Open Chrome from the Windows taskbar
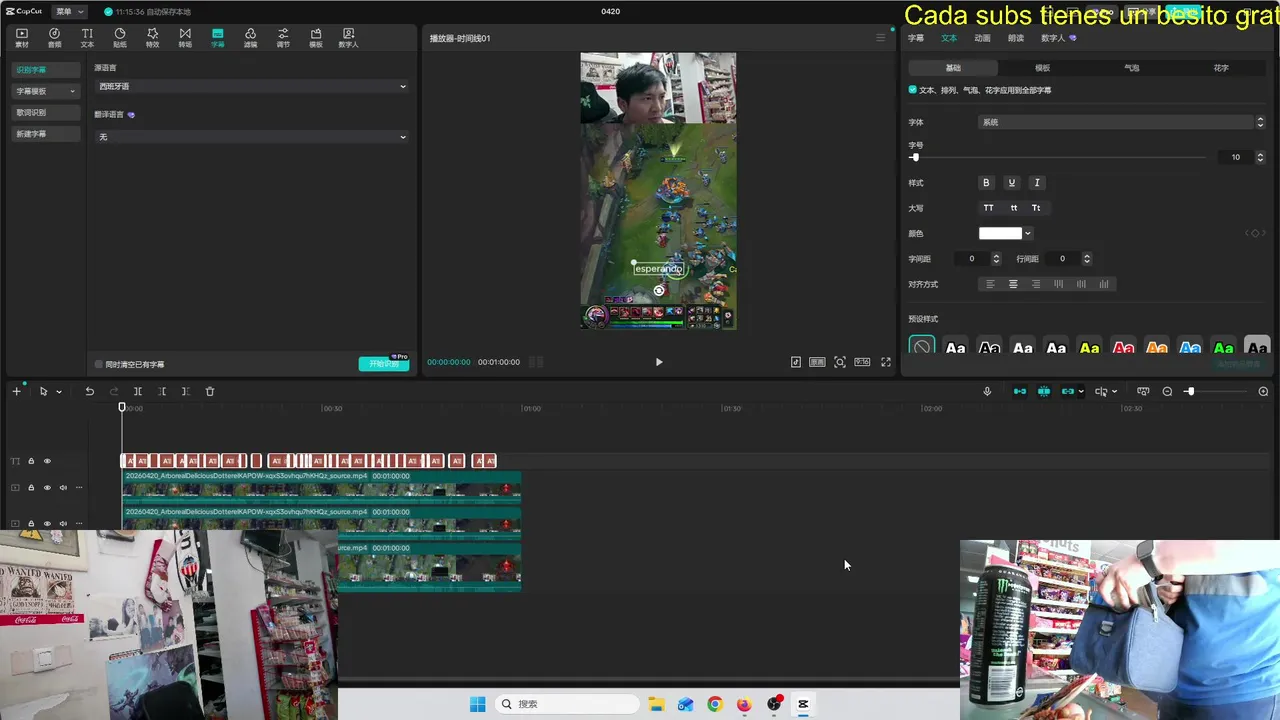 click(714, 704)
